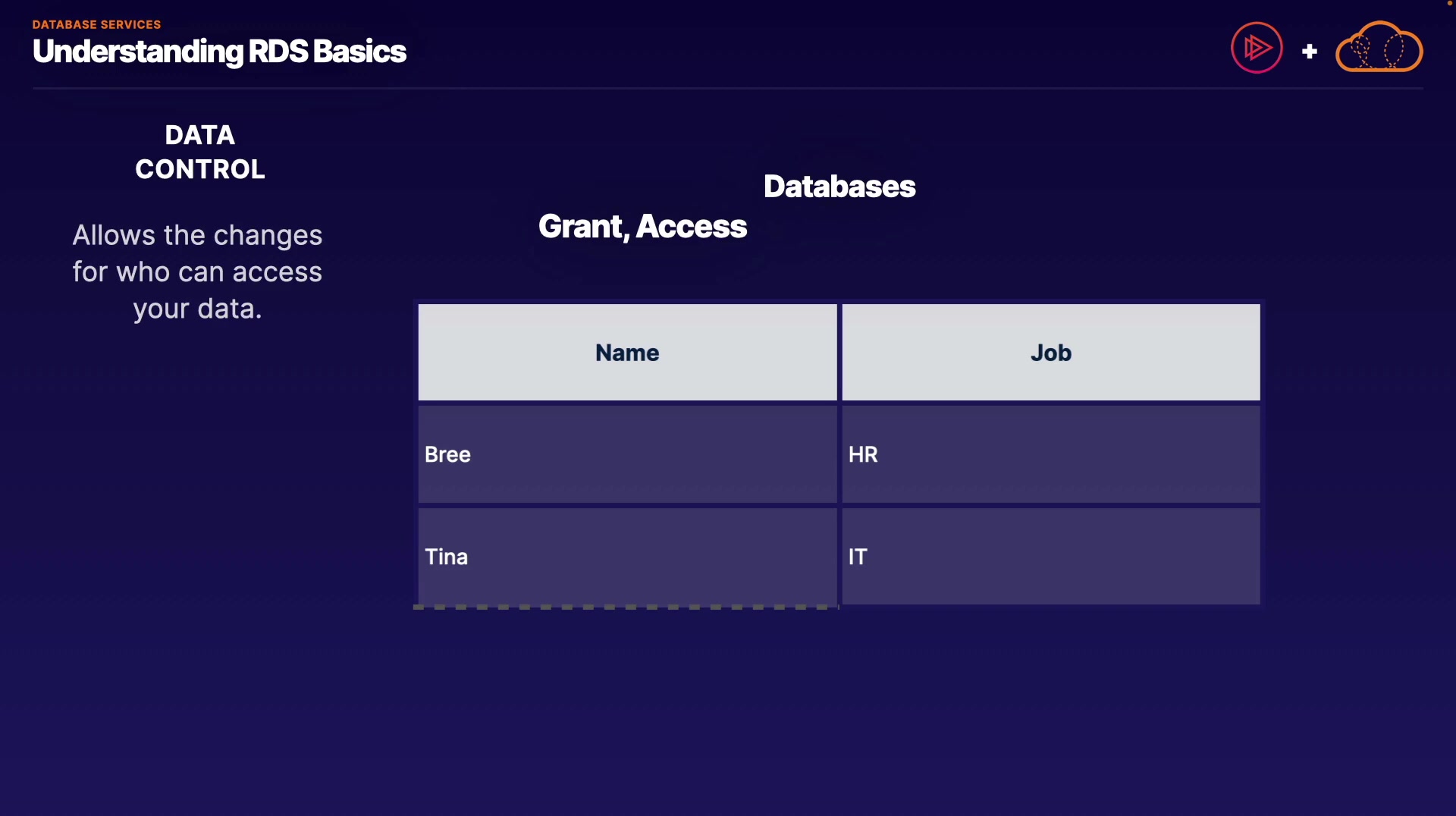Click the word Basics in the slide title
The image size is (1456, 816).
pyautogui.click(x=359, y=52)
